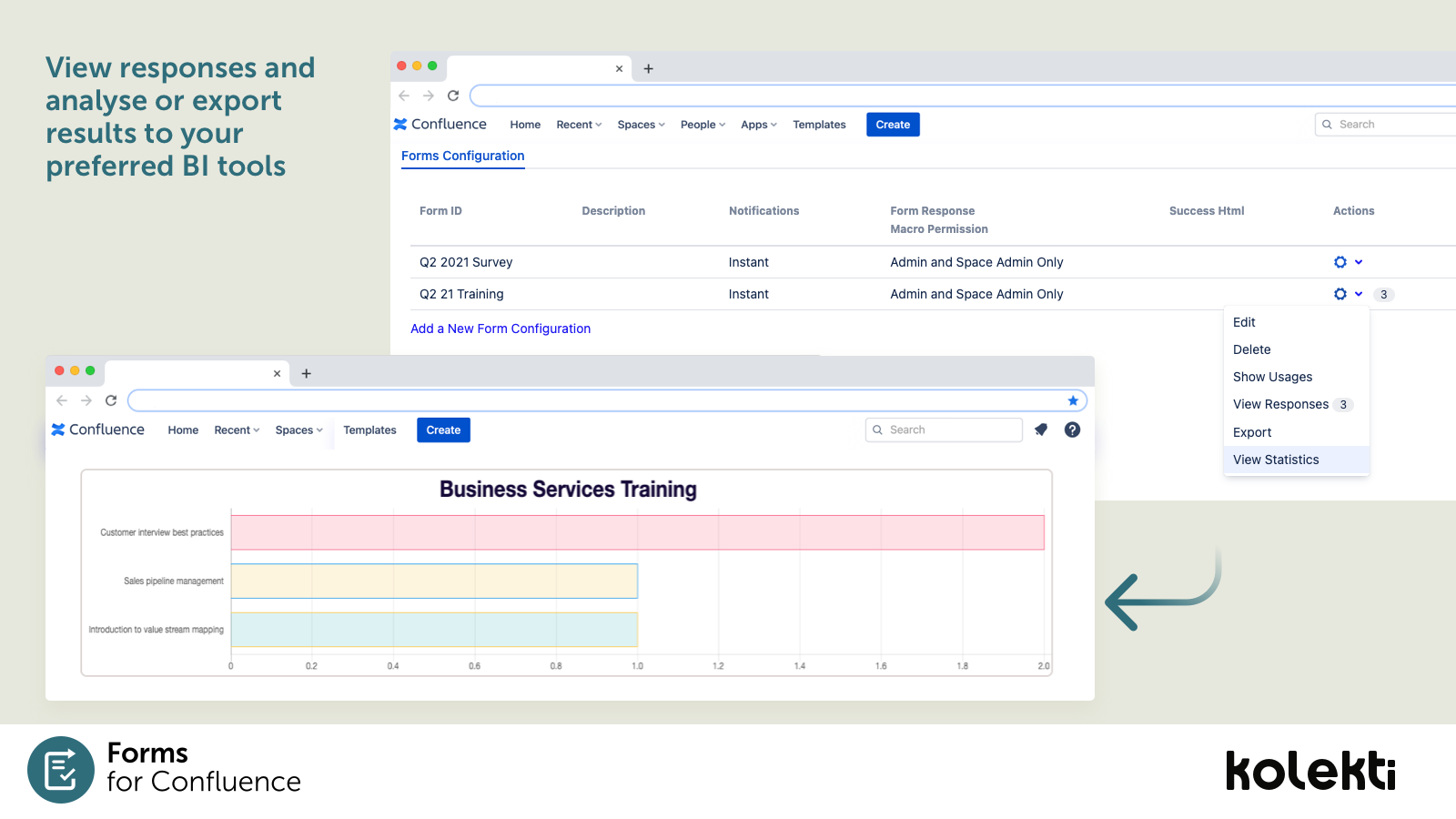Open Forms Configuration tab
Screen dimensions: 1456x819
[x=463, y=156]
